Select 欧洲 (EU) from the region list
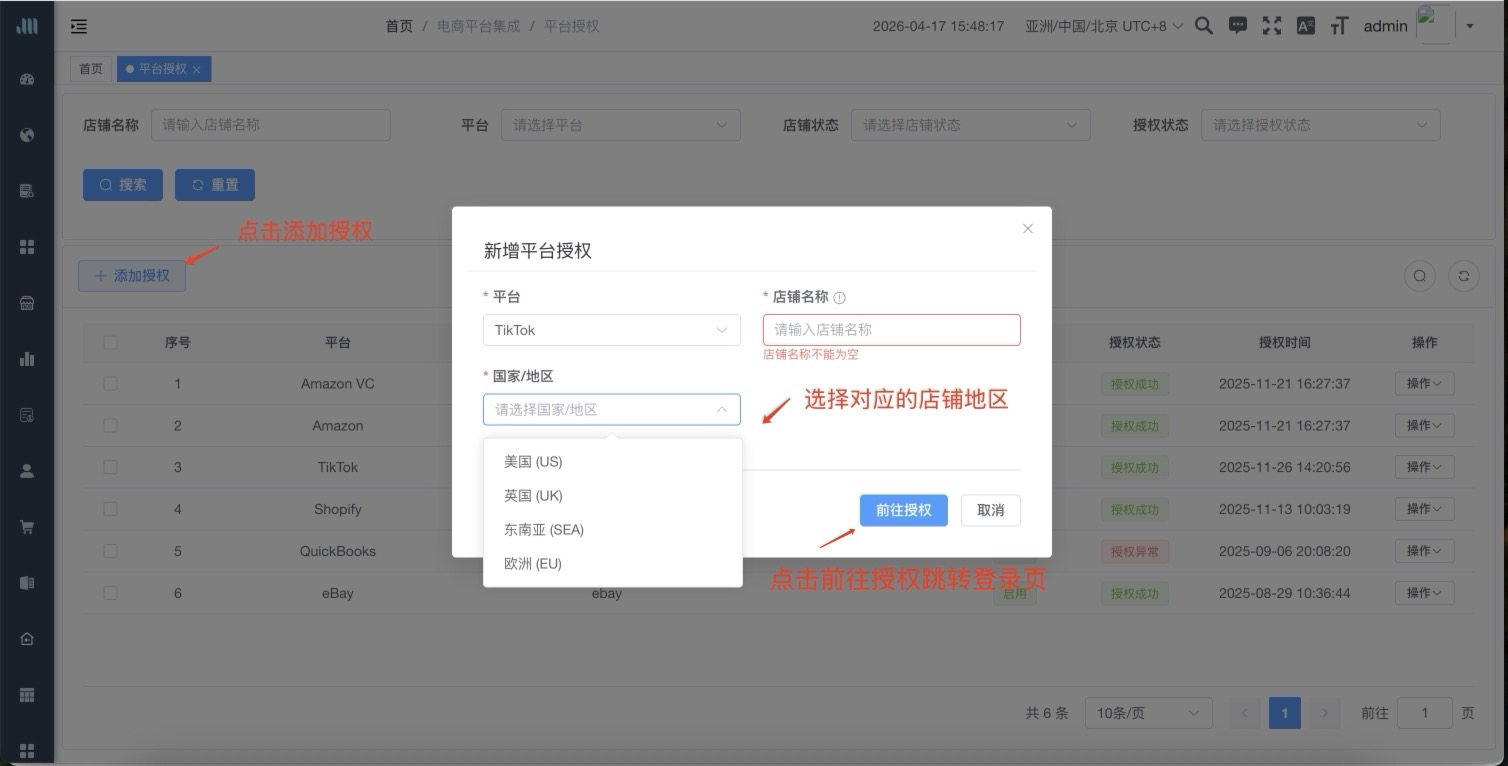 pyautogui.click(x=612, y=564)
